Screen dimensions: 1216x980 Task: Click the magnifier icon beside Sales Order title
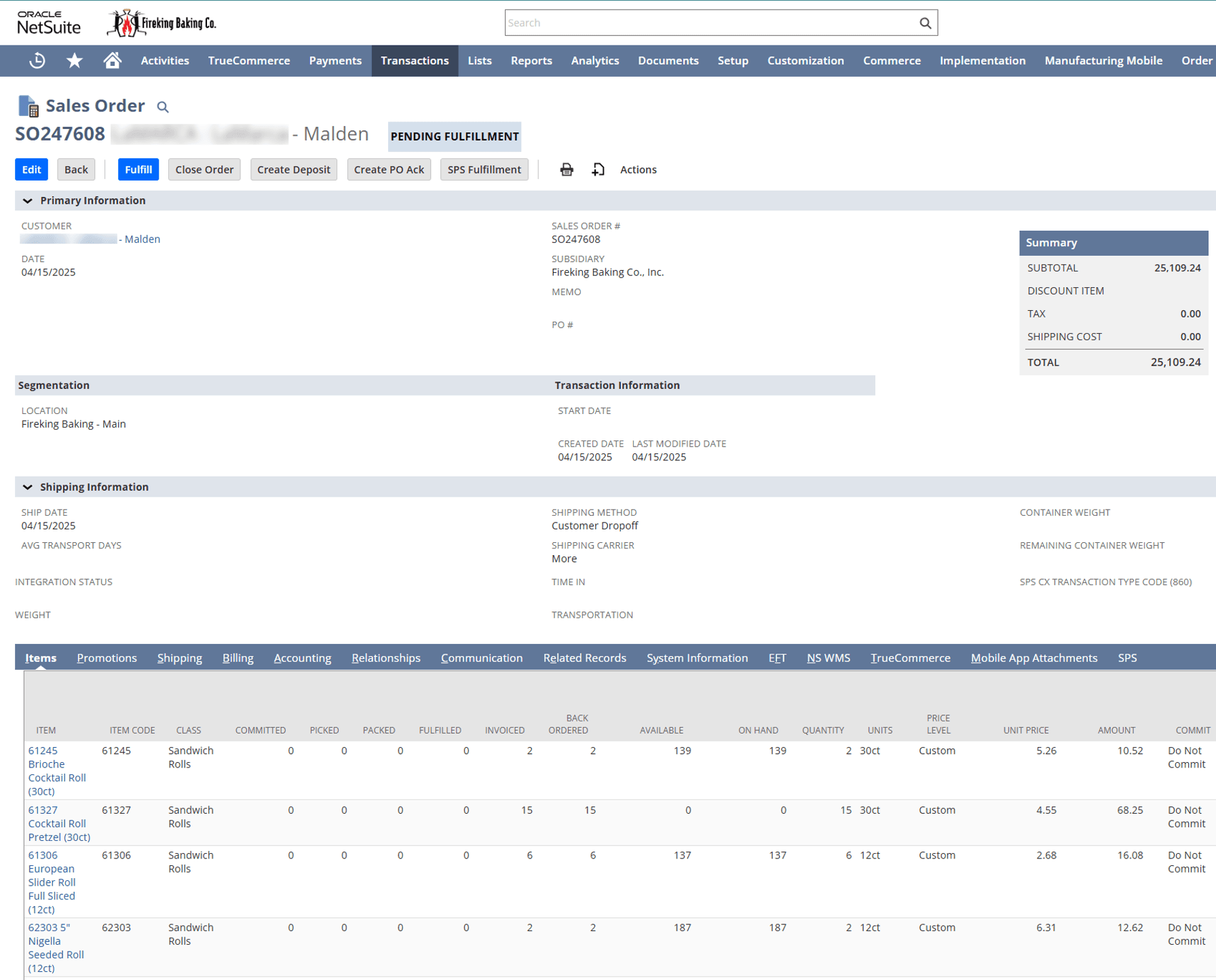(x=163, y=107)
